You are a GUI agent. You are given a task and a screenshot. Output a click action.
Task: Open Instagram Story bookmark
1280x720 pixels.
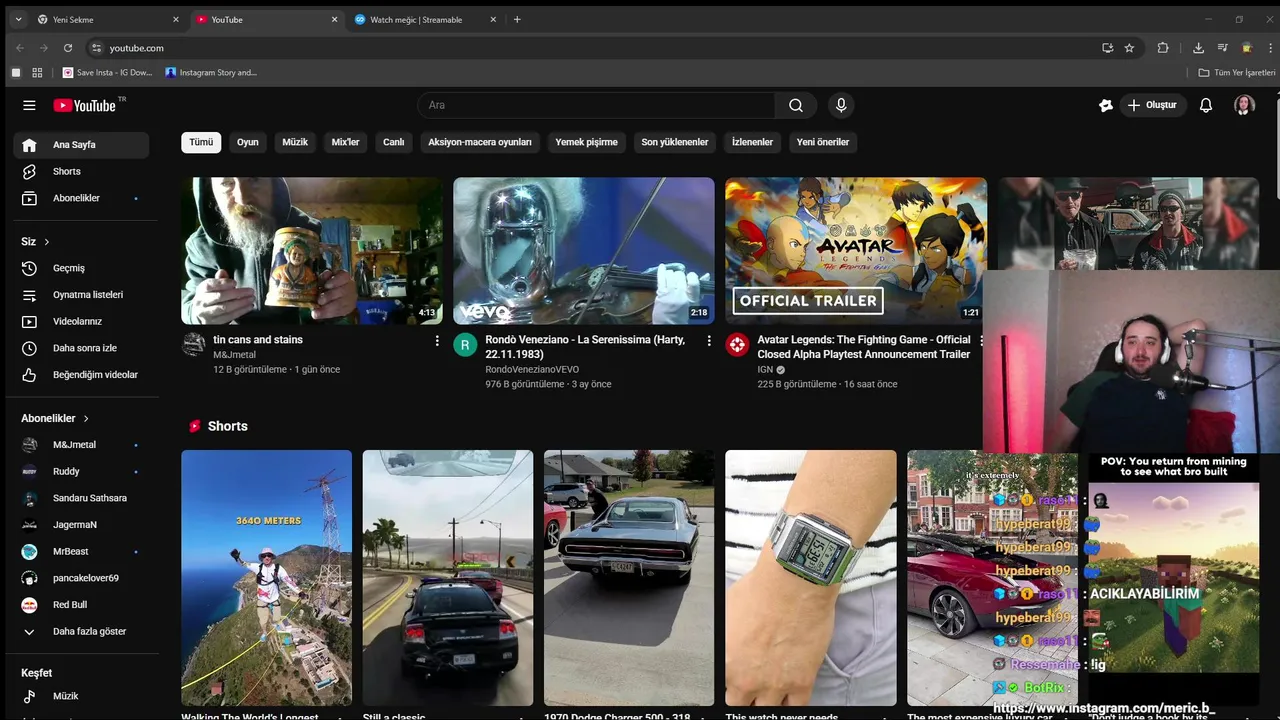pos(211,73)
